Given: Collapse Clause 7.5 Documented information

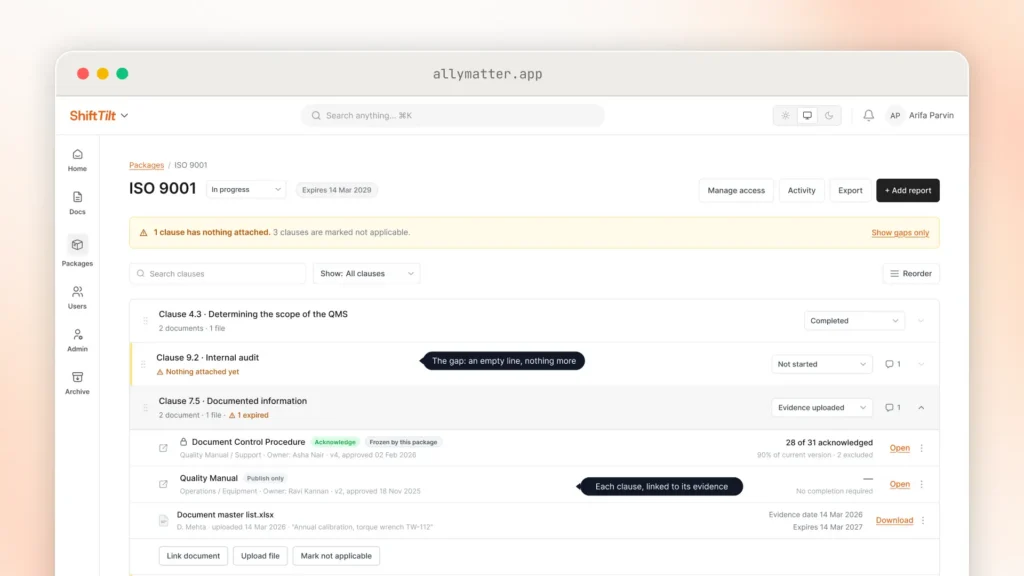Looking at the screenshot, I should 921,408.
